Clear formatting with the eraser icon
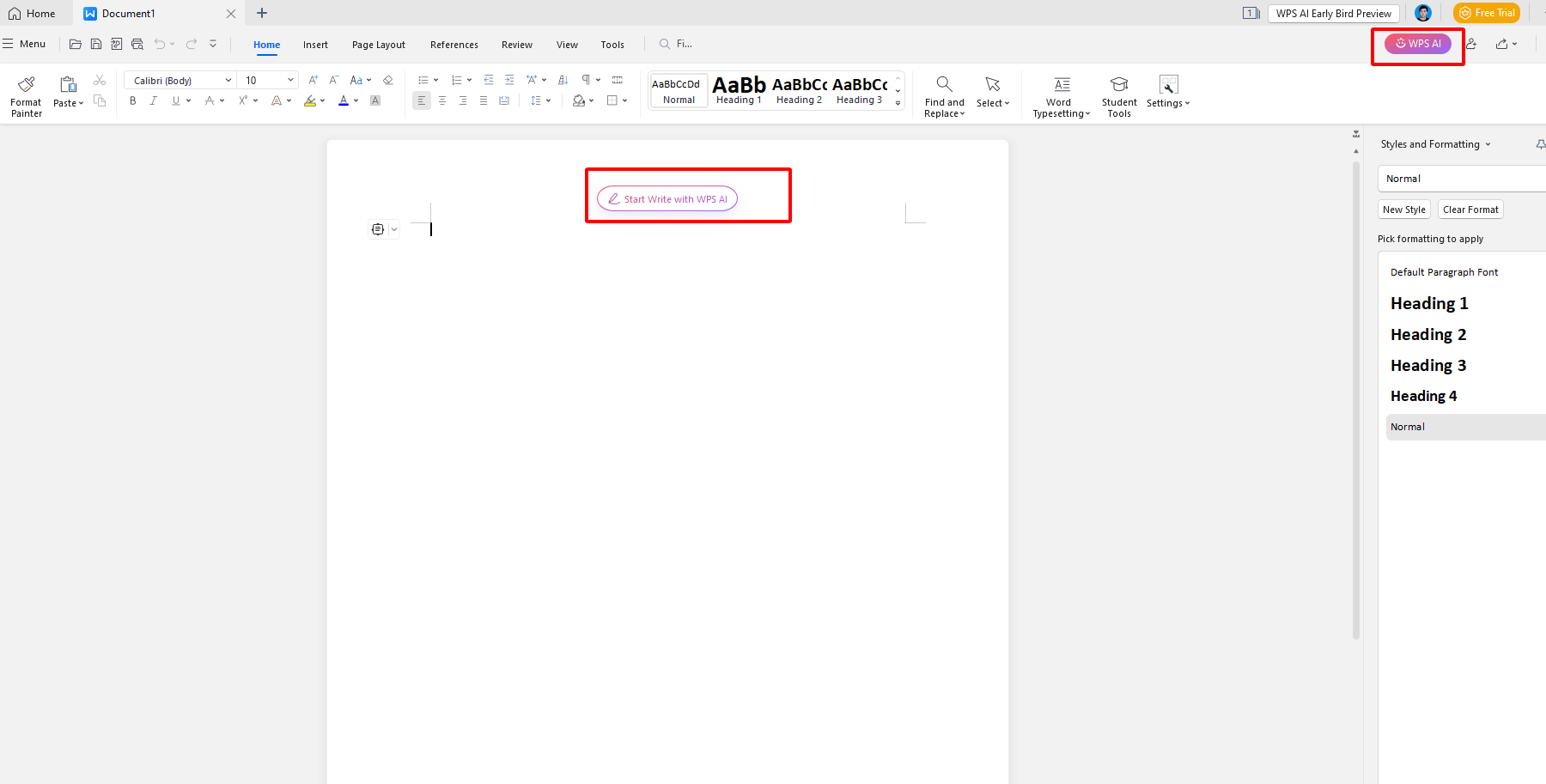The height and width of the screenshot is (784, 1546). [x=387, y=79]
